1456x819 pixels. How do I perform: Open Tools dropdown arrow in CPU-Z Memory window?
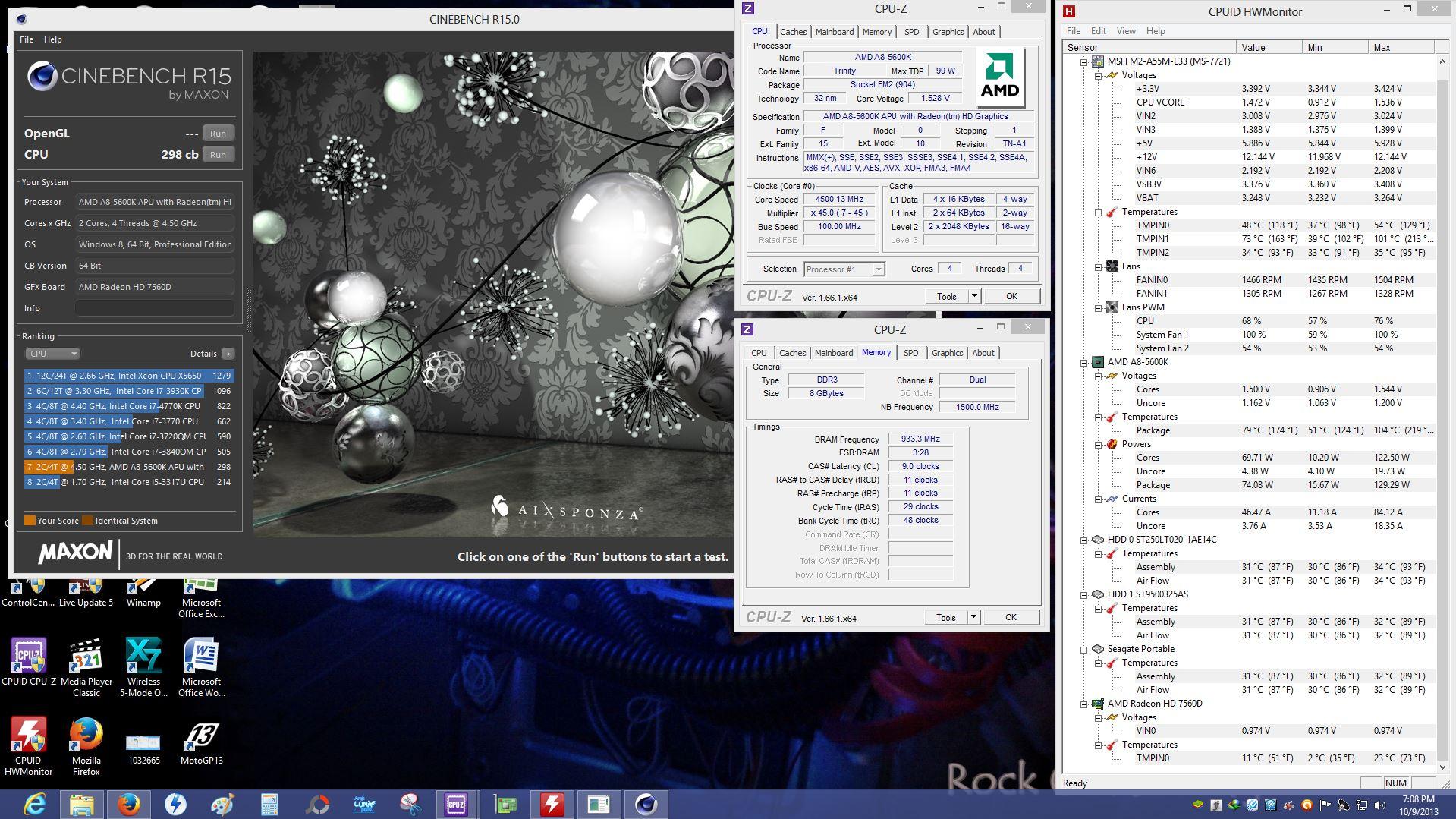(x=973, y=617)
